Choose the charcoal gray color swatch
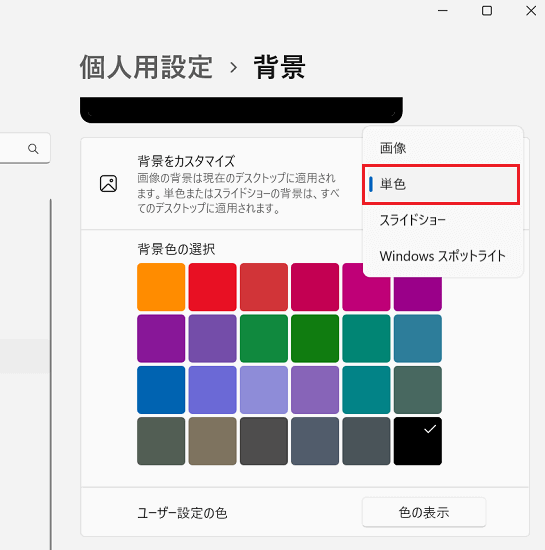 point(264,441)
